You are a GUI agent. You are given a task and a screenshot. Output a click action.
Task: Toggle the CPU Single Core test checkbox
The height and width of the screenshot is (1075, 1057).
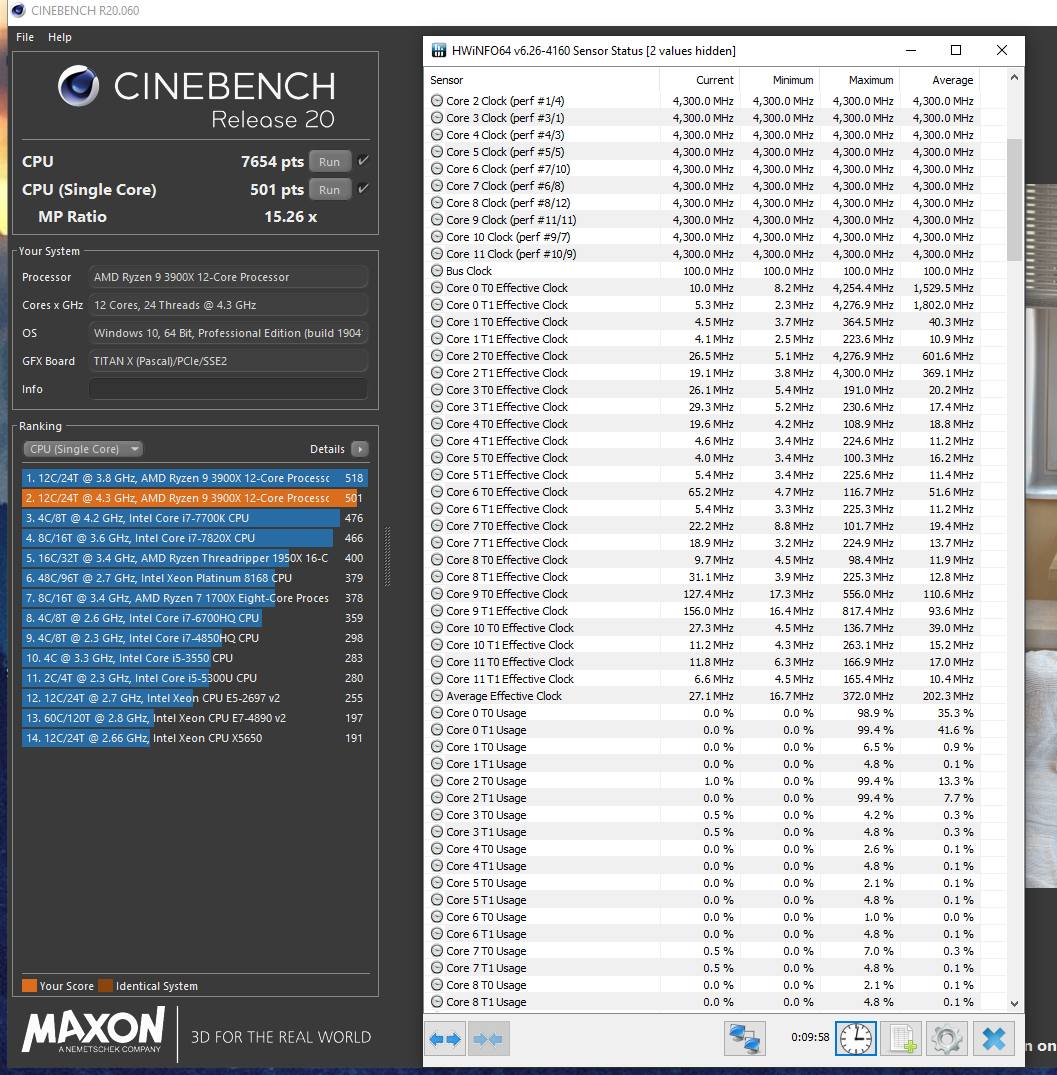(363, 189)
